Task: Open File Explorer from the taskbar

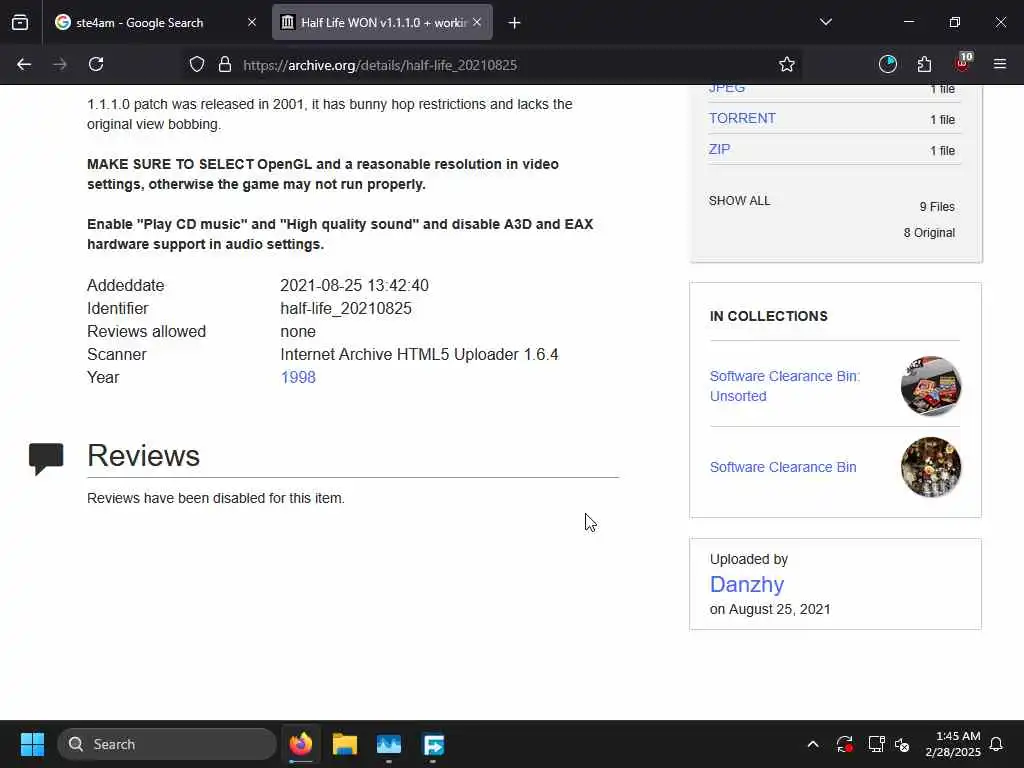Action: pyautogui.click(x=345, y=744)
